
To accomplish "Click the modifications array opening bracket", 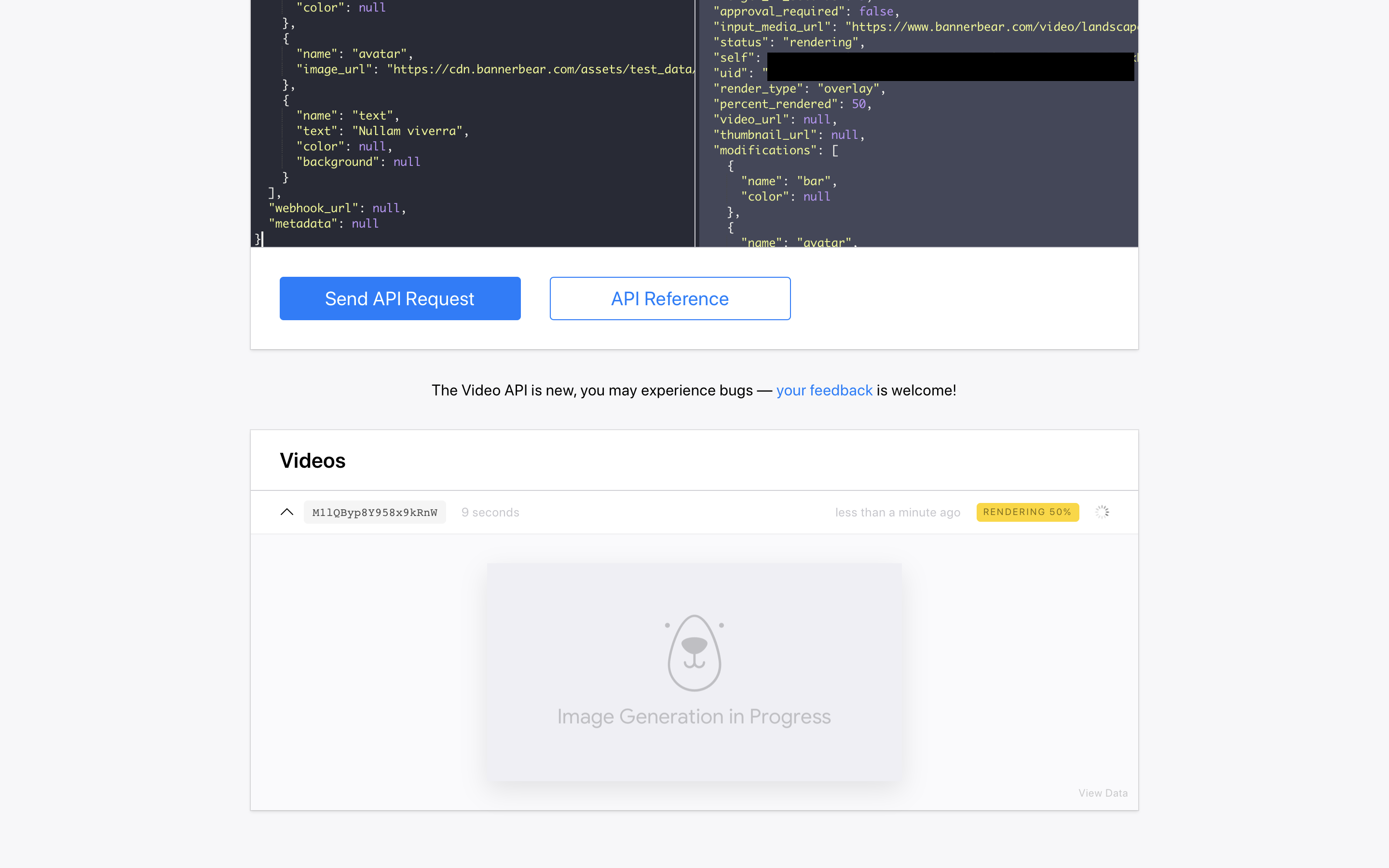I will coord(835,150).
